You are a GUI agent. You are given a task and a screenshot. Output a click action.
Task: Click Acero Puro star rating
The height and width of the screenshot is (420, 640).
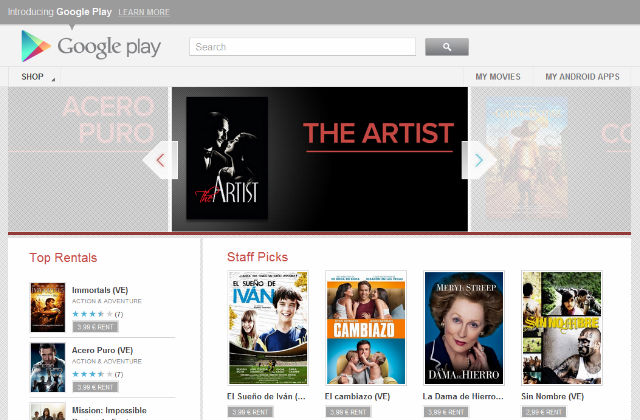pos(92,374)
